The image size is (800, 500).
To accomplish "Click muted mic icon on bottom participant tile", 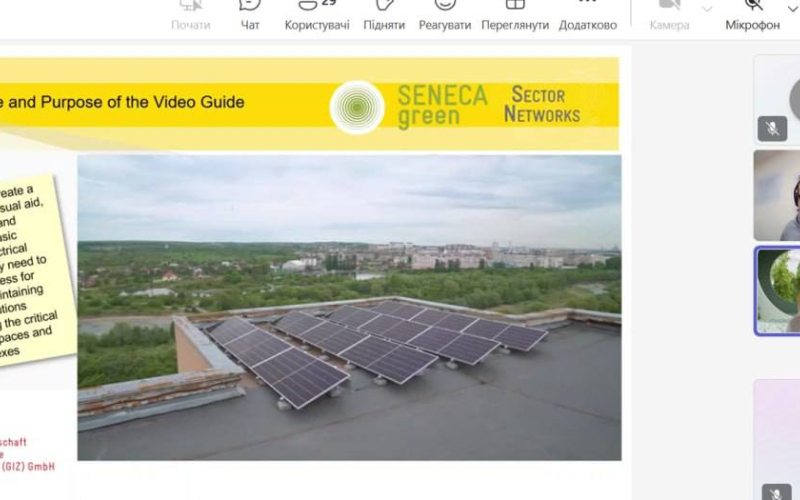I will click(776, 492).
